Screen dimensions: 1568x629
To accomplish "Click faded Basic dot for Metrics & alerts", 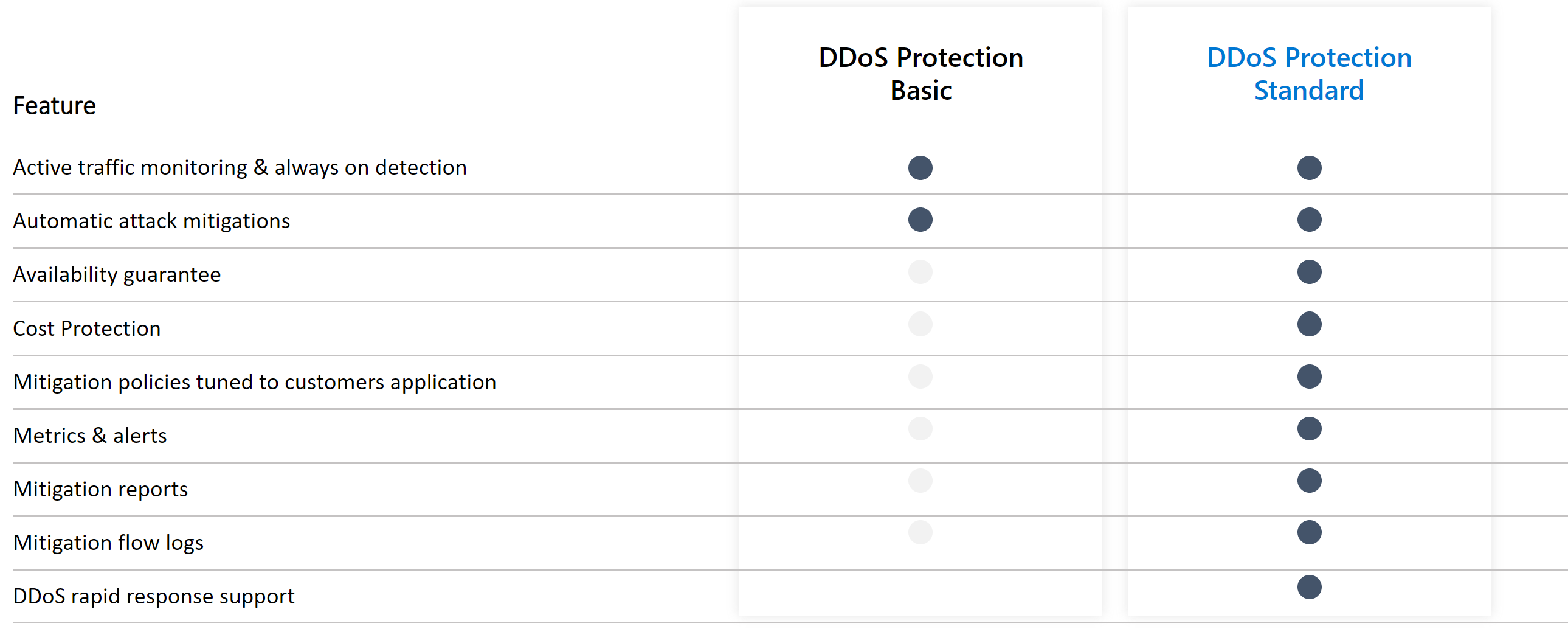I will point(920,429).
